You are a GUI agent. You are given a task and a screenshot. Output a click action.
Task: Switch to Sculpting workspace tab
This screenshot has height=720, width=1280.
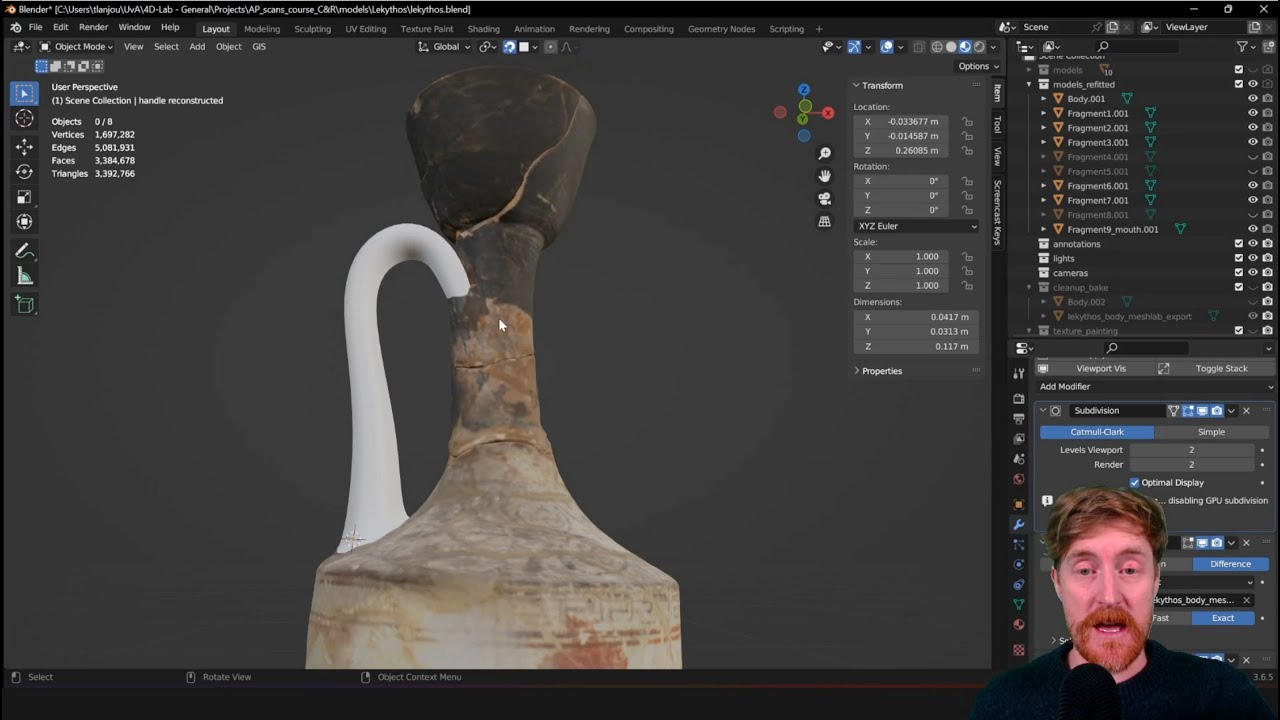(312, 29)
